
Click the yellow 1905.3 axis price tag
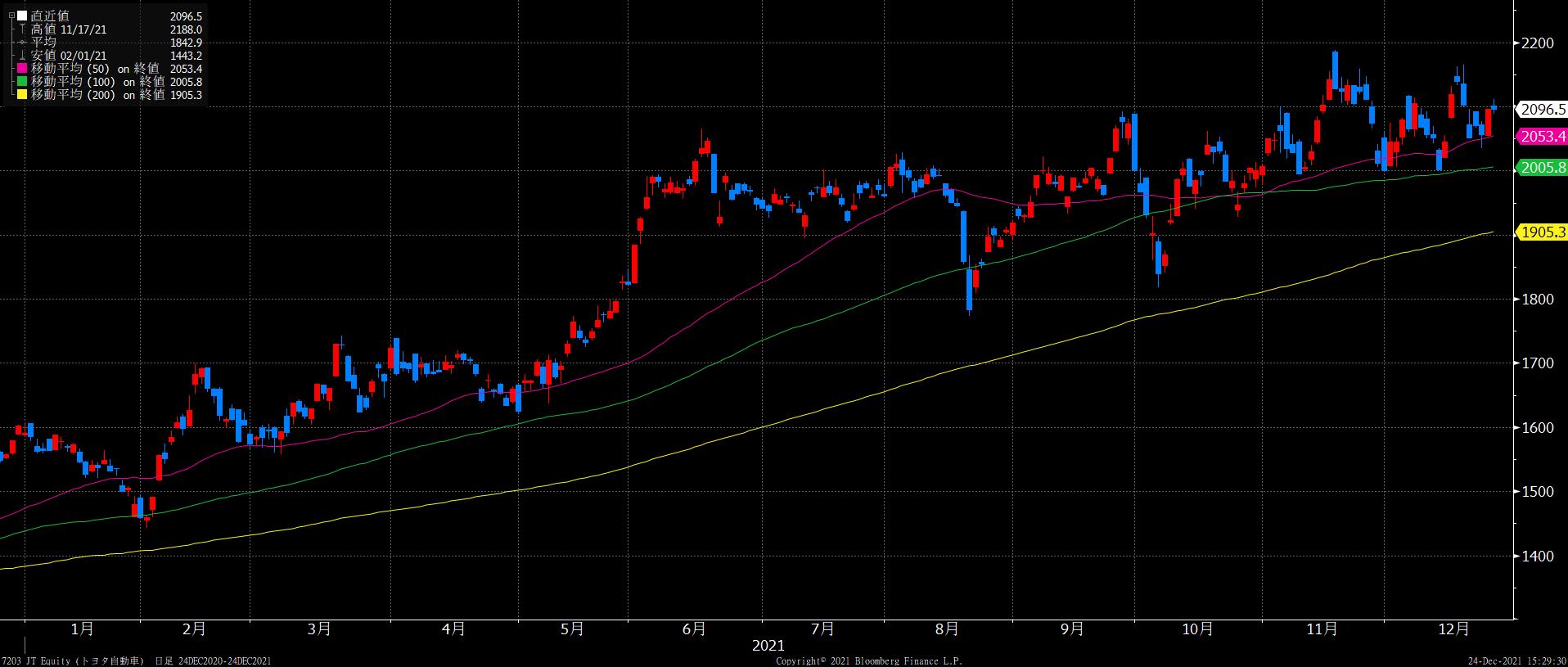point(1542,232)
